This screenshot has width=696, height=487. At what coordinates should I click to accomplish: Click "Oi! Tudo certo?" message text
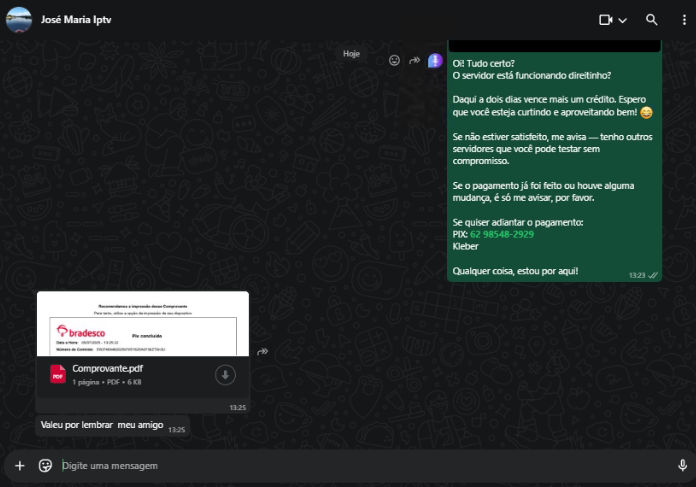pos(483,63)
